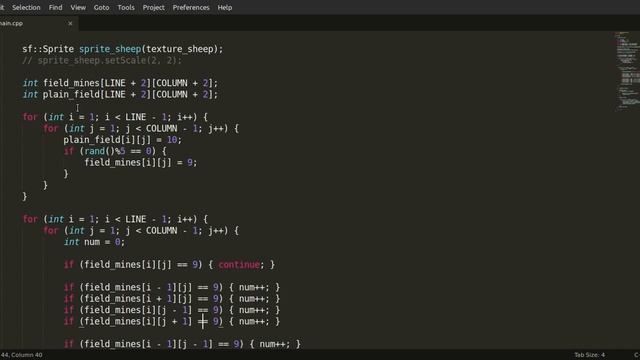Click the field_mines[i - 1][j - 1] line

point(182,344)
